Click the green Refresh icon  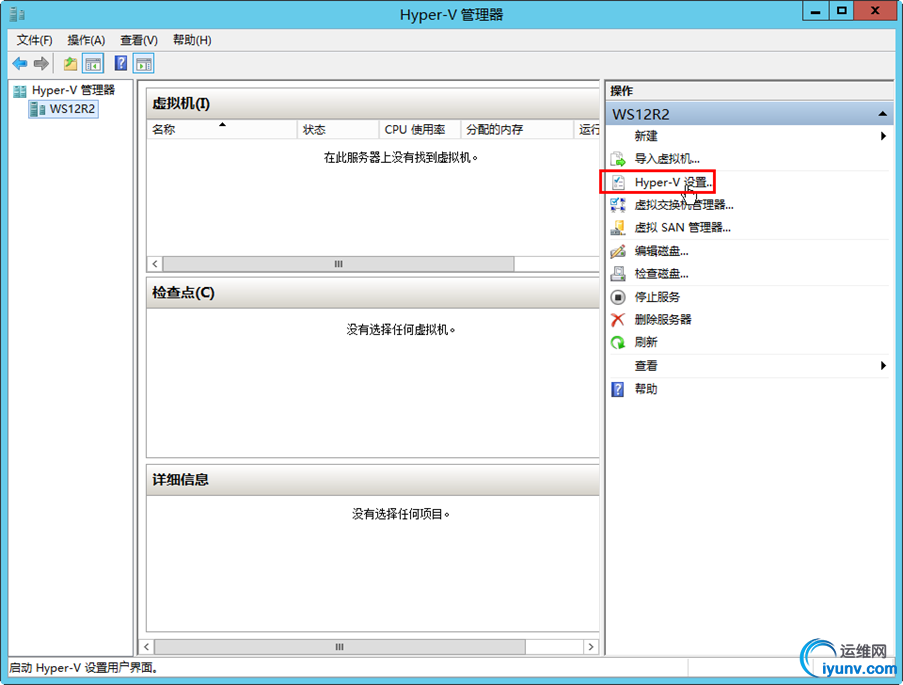pyautogui.click(x=618, y=342)
